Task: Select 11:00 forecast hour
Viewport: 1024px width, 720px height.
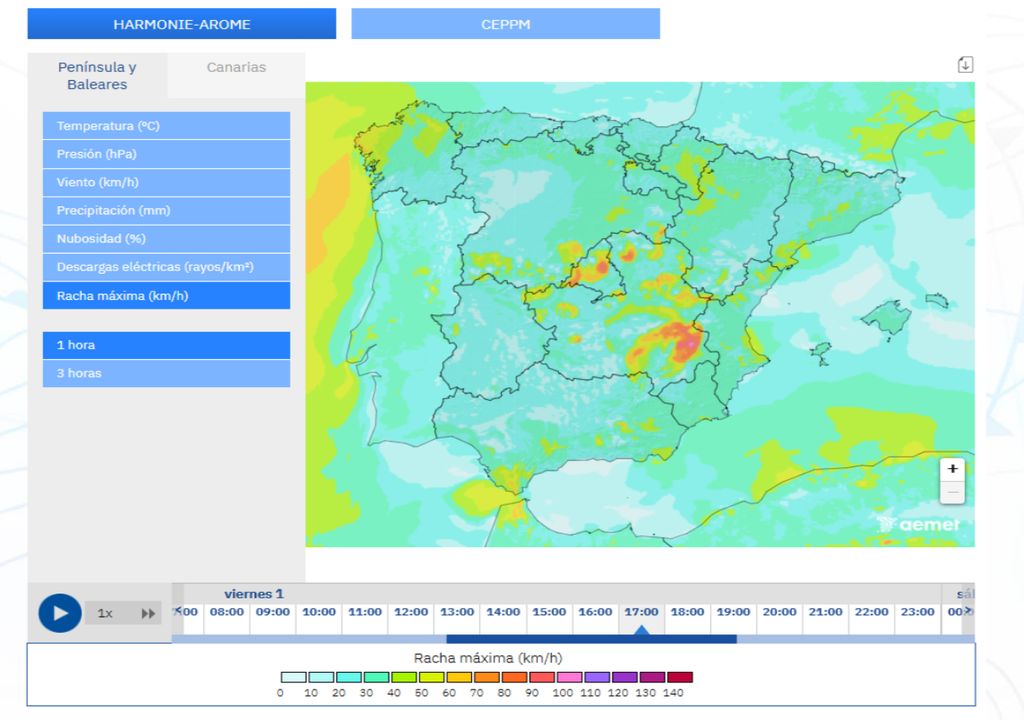Action: click(365, 612)
